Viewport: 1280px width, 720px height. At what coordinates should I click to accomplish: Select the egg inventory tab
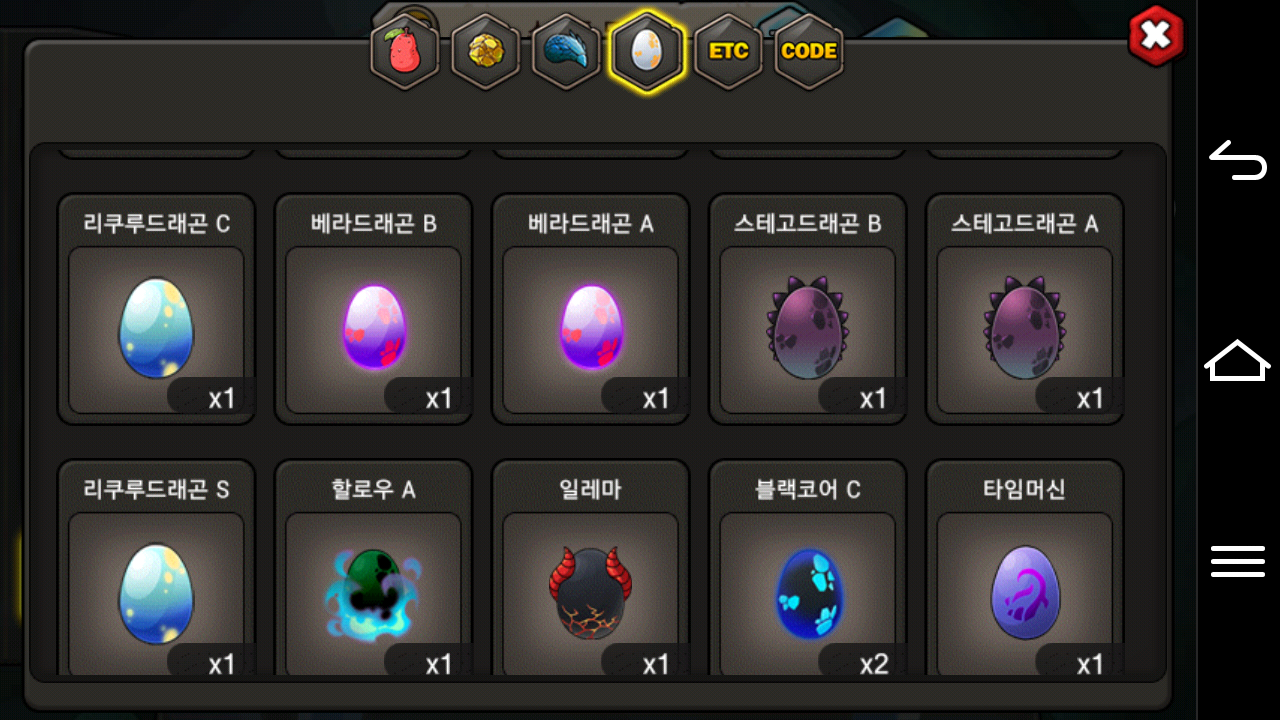[647, 52]
